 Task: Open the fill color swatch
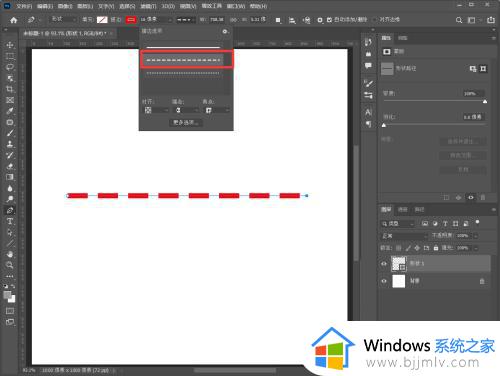tap(102, 20)
